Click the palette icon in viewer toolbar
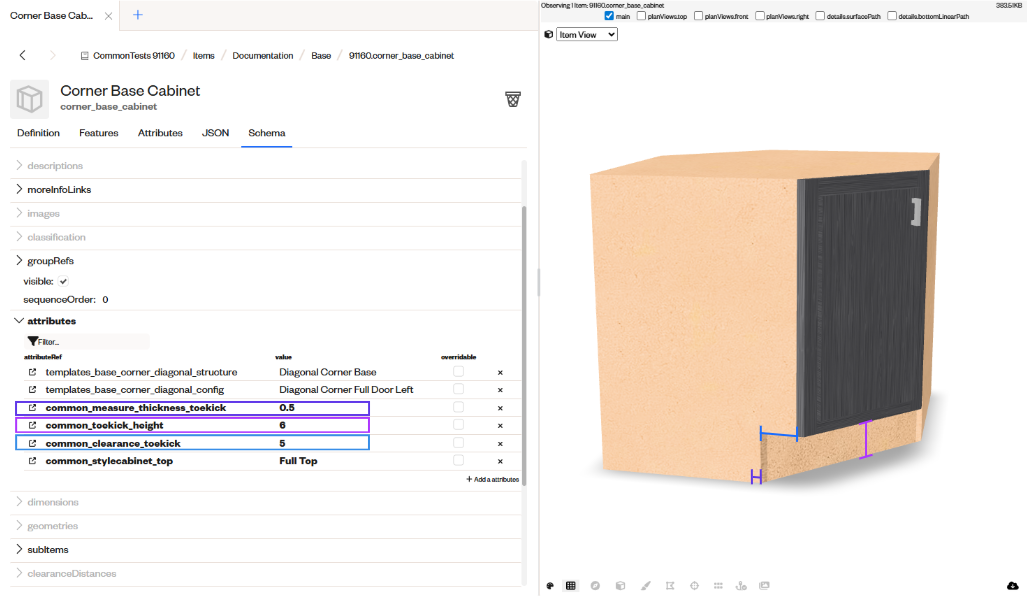This screenshot has height=598, width=1027. [550, 586]
